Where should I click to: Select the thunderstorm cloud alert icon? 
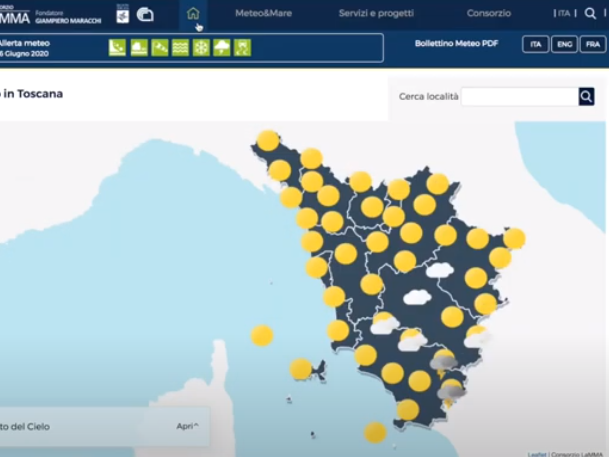222,48
